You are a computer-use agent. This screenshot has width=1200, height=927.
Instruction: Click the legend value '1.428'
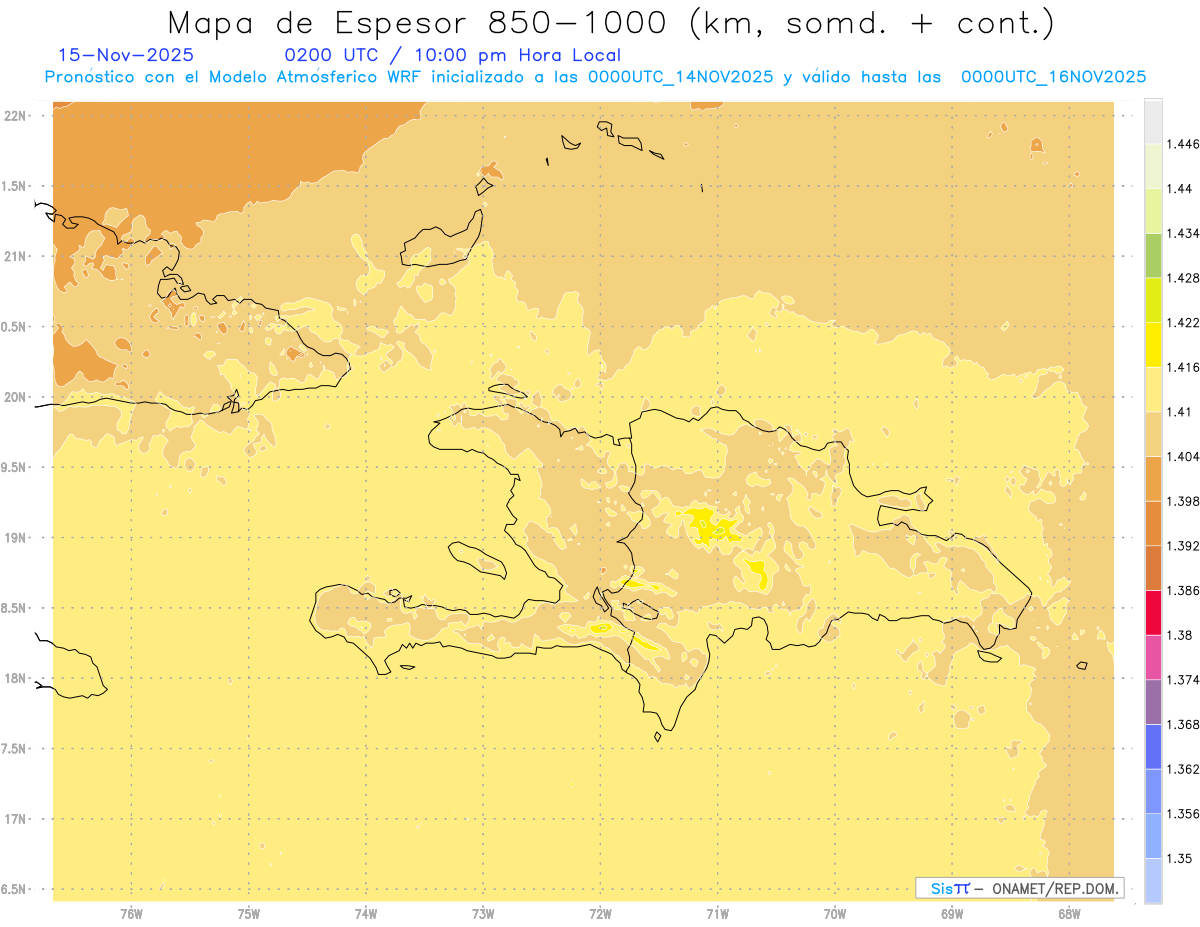[x=1183, y=278]
